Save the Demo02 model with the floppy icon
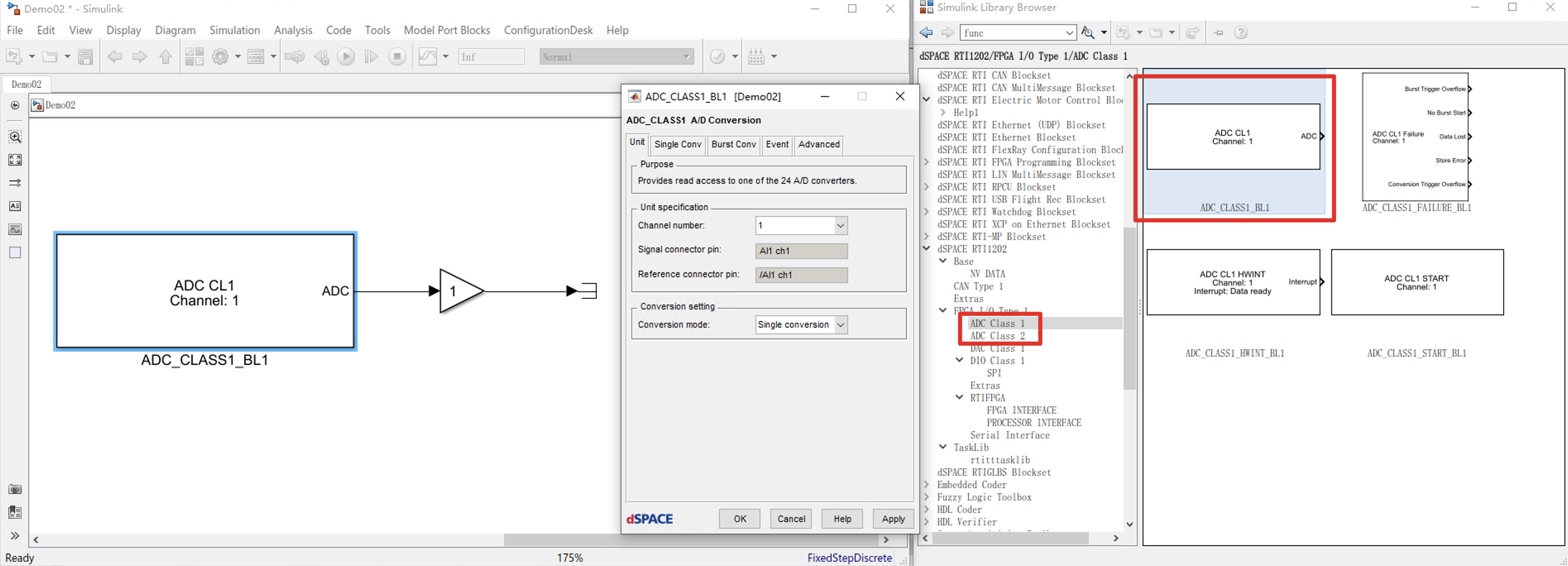Viewport: 1568px width, 566px height. point(86,57)
